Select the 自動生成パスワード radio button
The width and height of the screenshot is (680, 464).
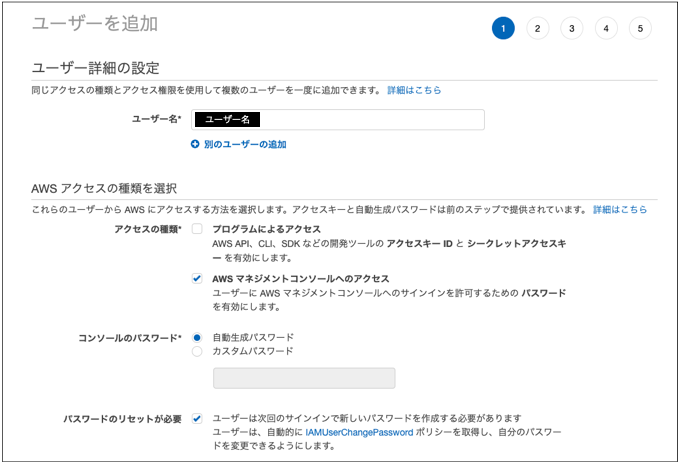(197, 337)
